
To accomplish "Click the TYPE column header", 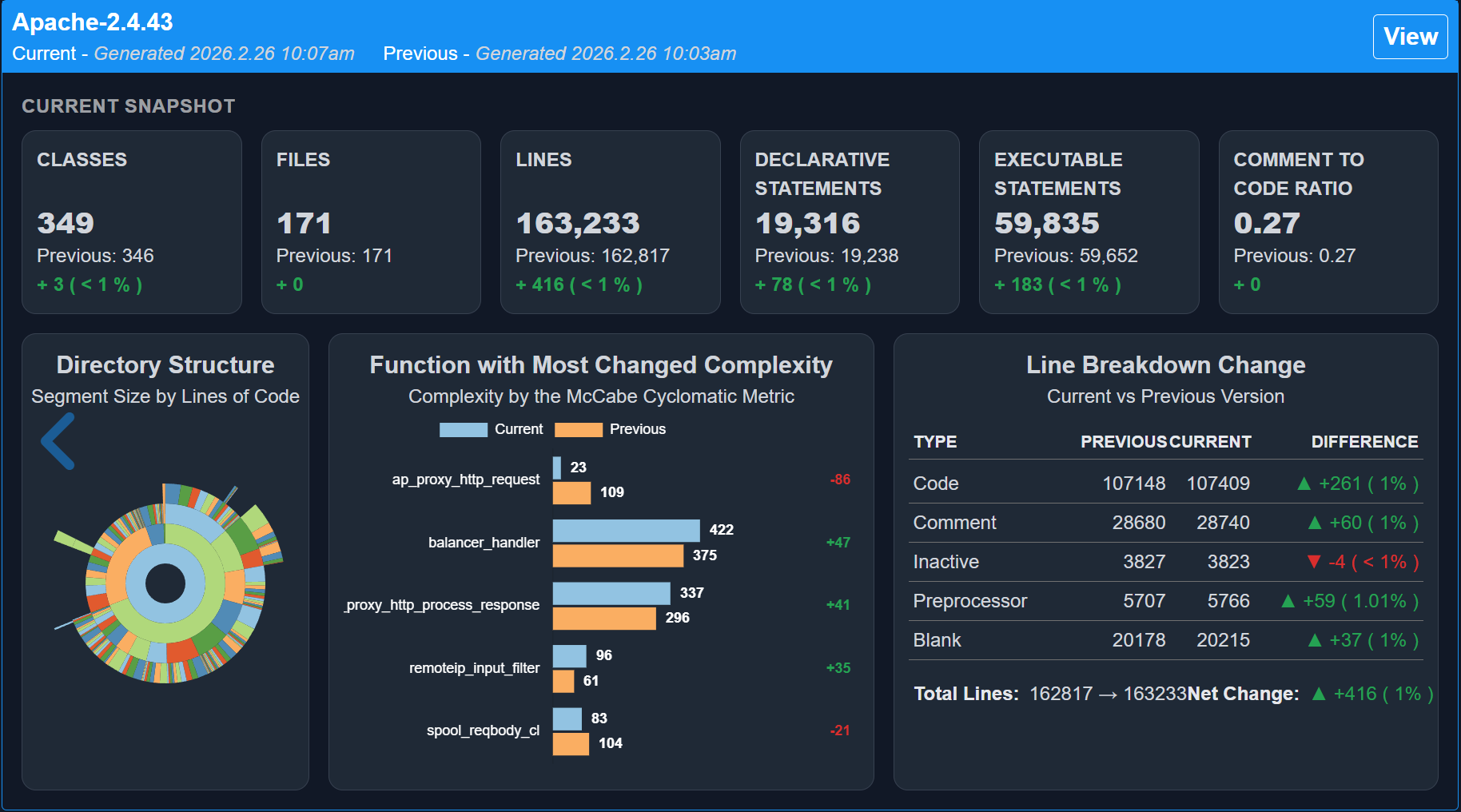I will tap(935, 442).
